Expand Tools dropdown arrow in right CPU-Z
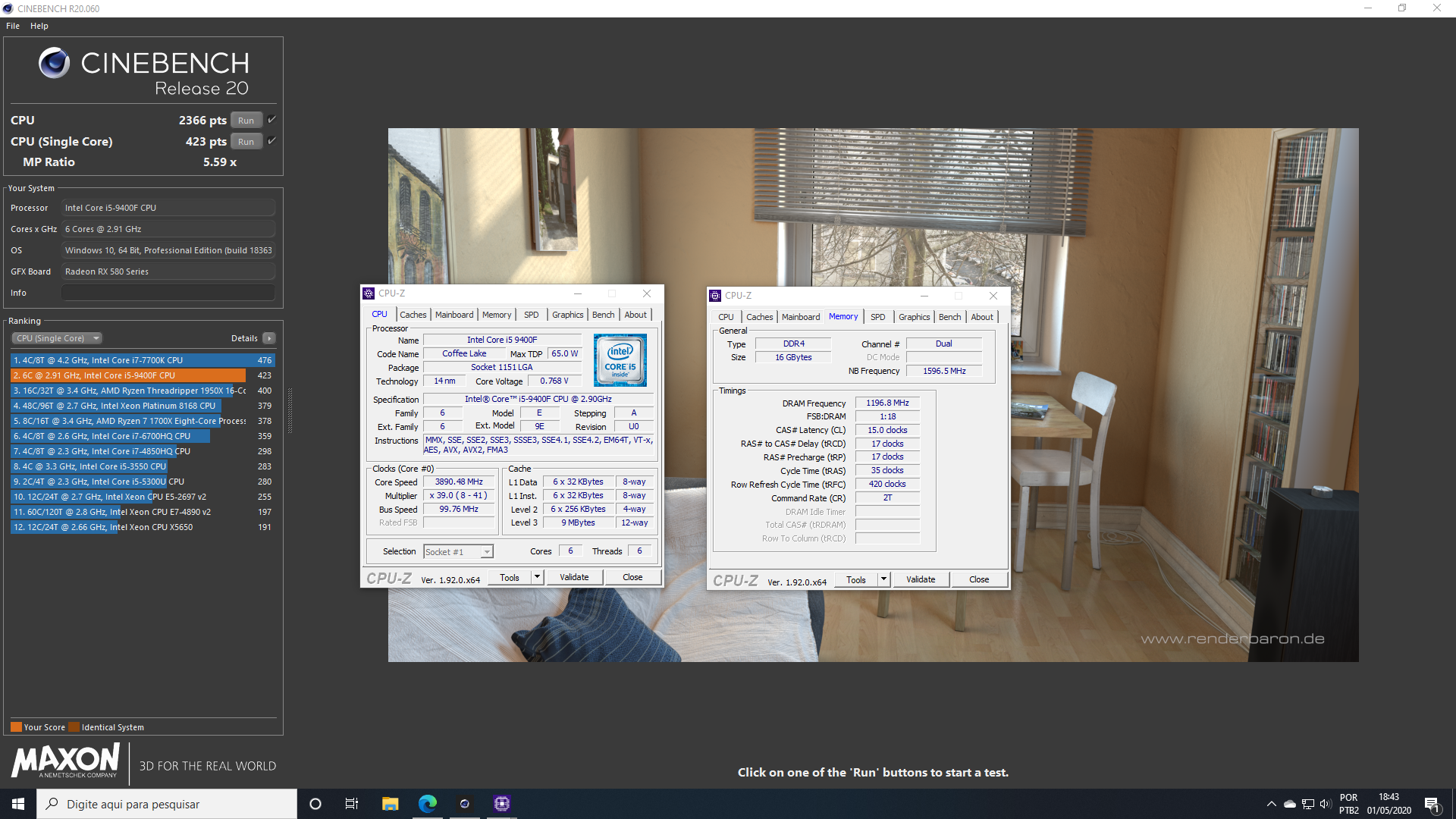This screenshot has width=1456, height=819. (883, 580)
